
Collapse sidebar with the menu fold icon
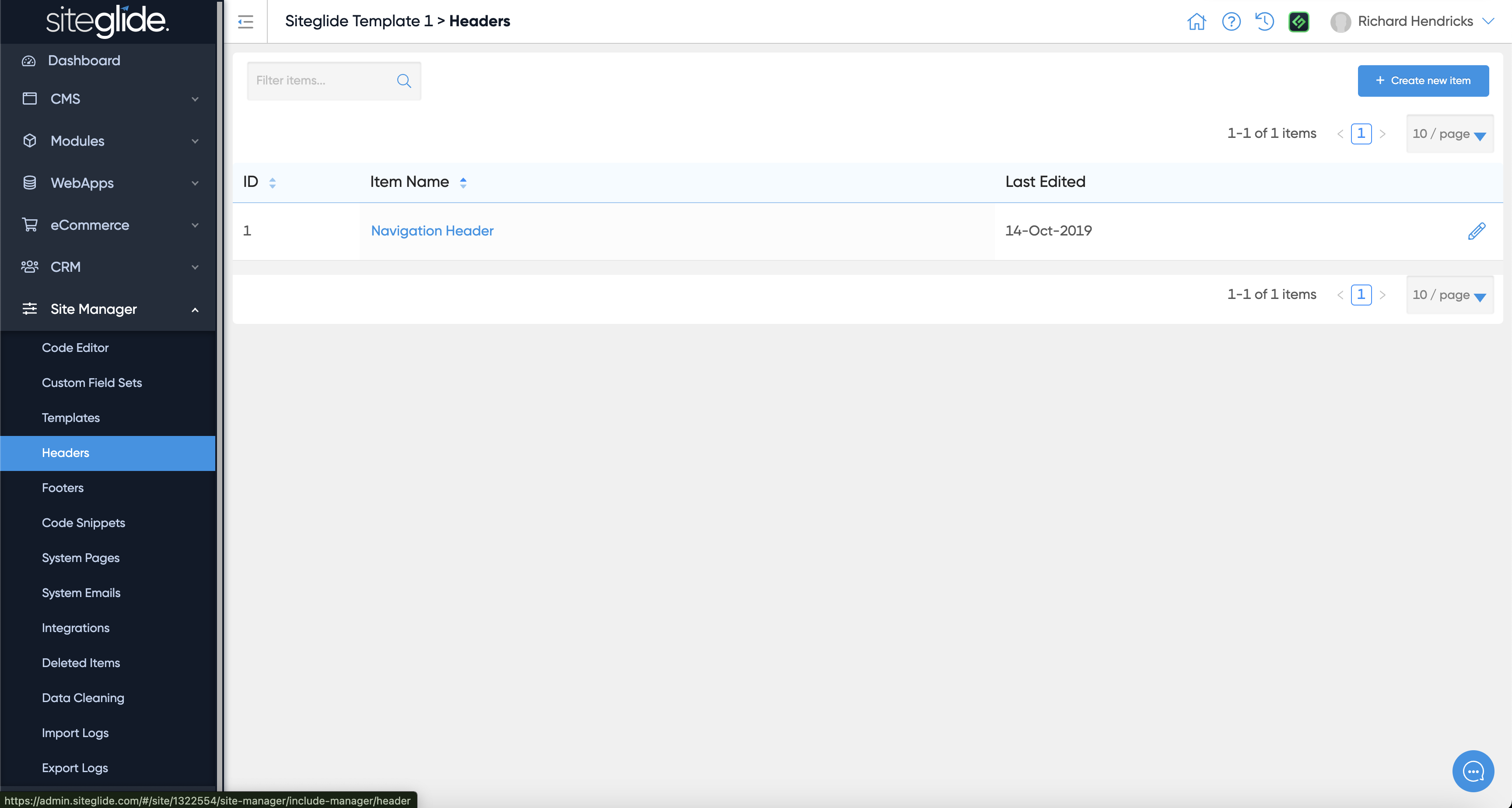pyautogui.click(x=245, y=22)
